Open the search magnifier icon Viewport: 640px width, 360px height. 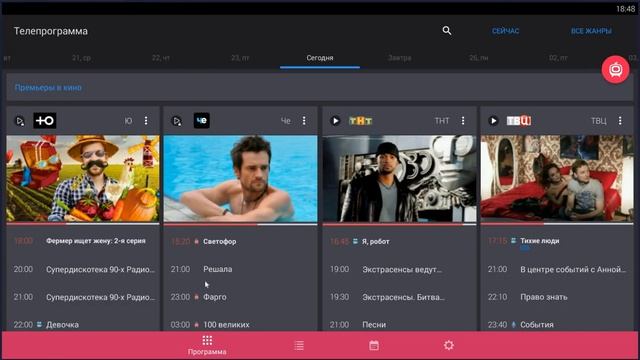point(447,31)
